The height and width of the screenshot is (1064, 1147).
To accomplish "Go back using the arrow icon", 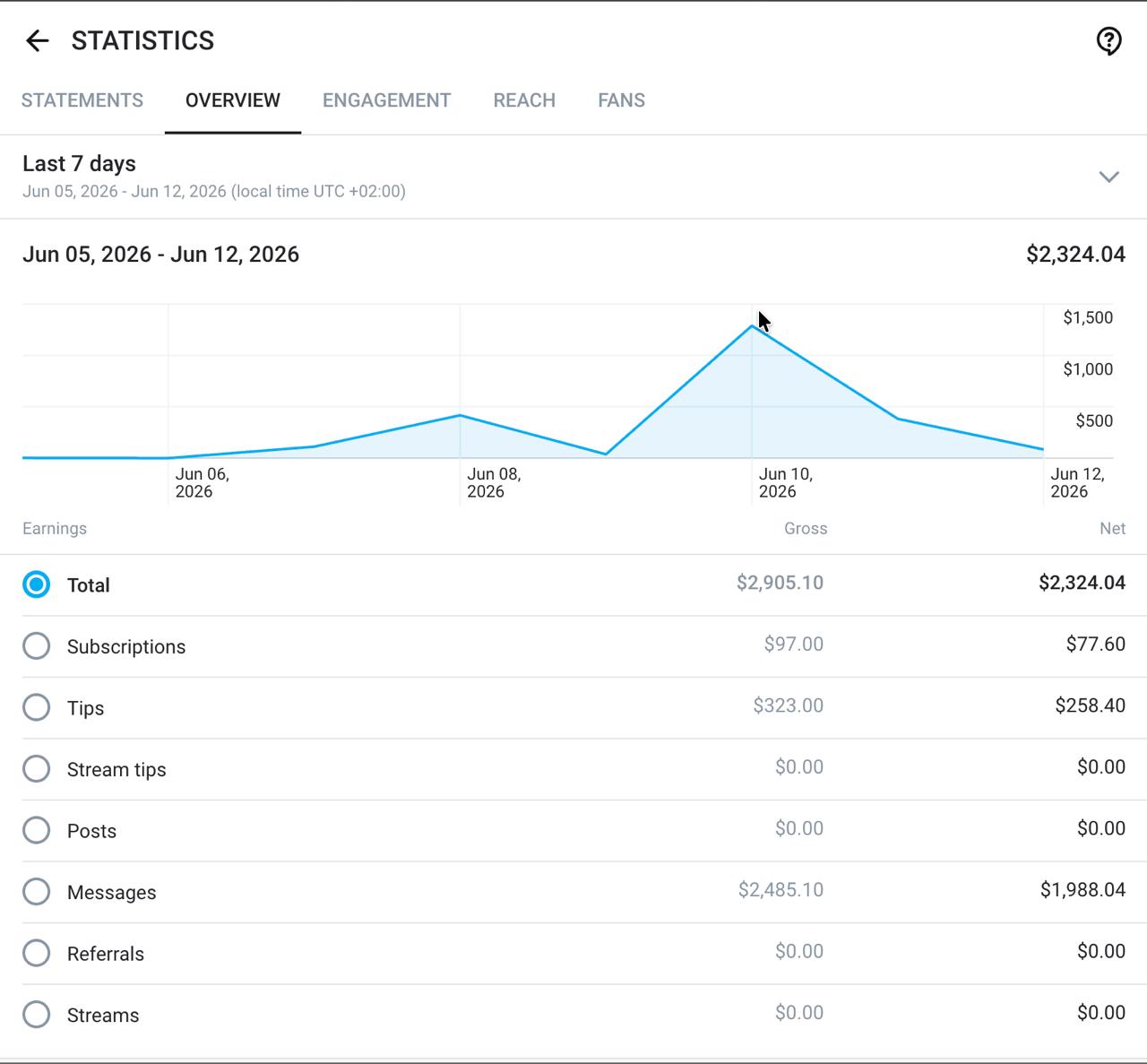I will click(x=37, y=40).
